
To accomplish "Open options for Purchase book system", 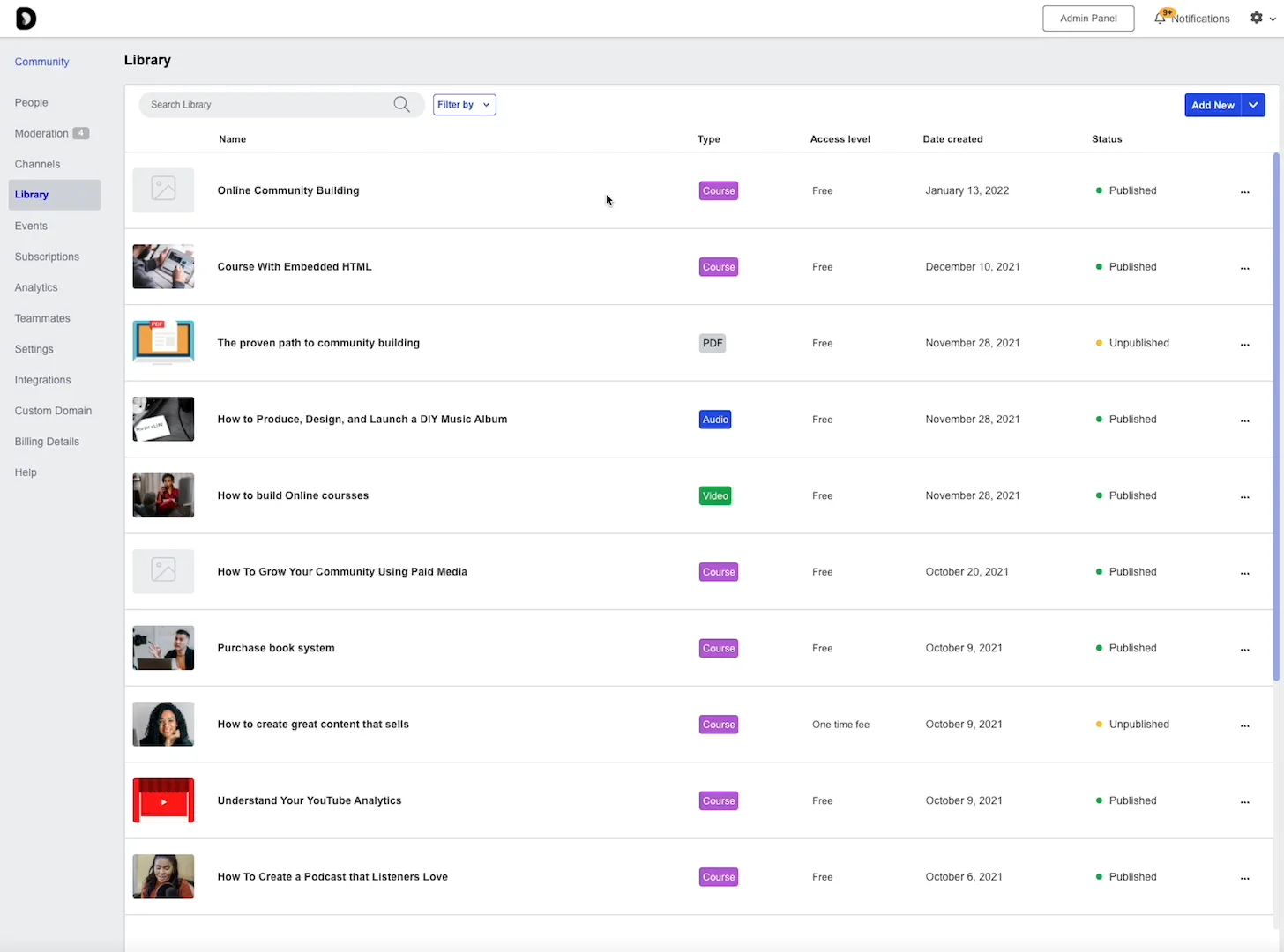I will coord(1244,649).
